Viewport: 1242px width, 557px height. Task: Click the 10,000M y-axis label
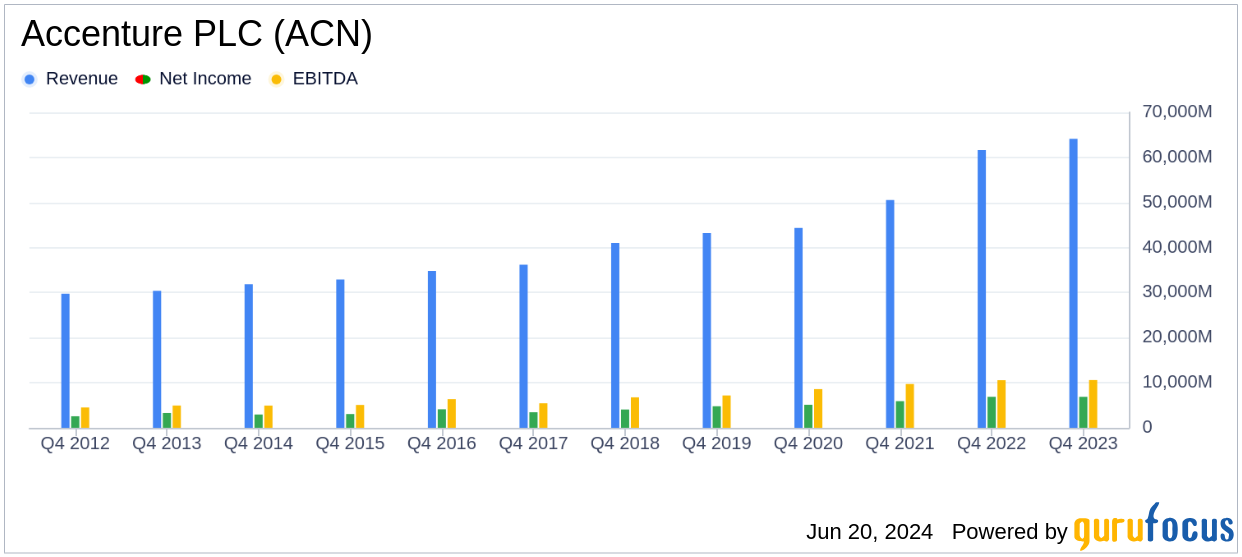pos(1175,382)
